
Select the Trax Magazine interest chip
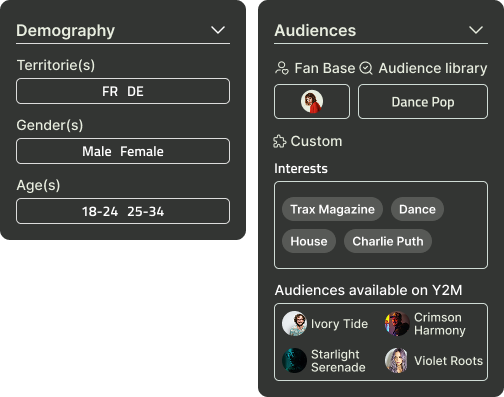coord(332,209)
